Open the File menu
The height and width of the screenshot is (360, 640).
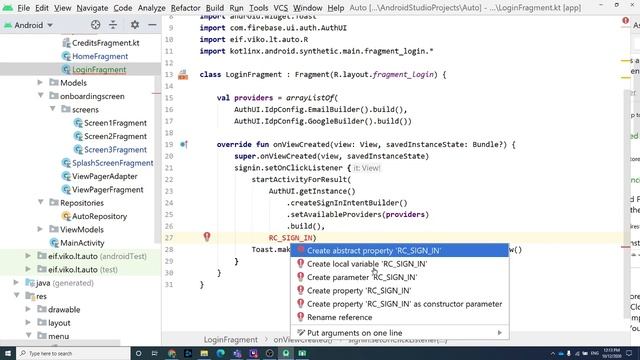[23, 8]
